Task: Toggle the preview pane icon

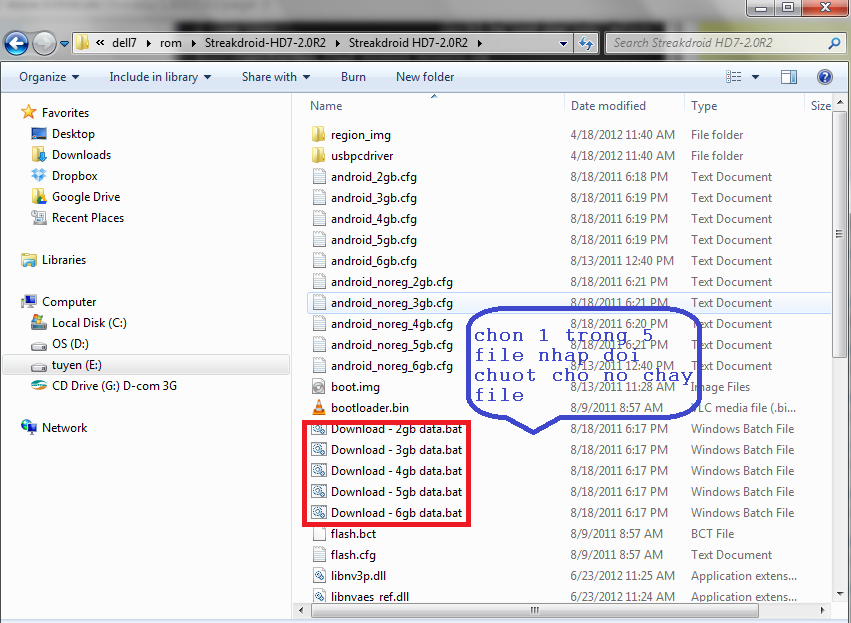Action: (788, 77)
